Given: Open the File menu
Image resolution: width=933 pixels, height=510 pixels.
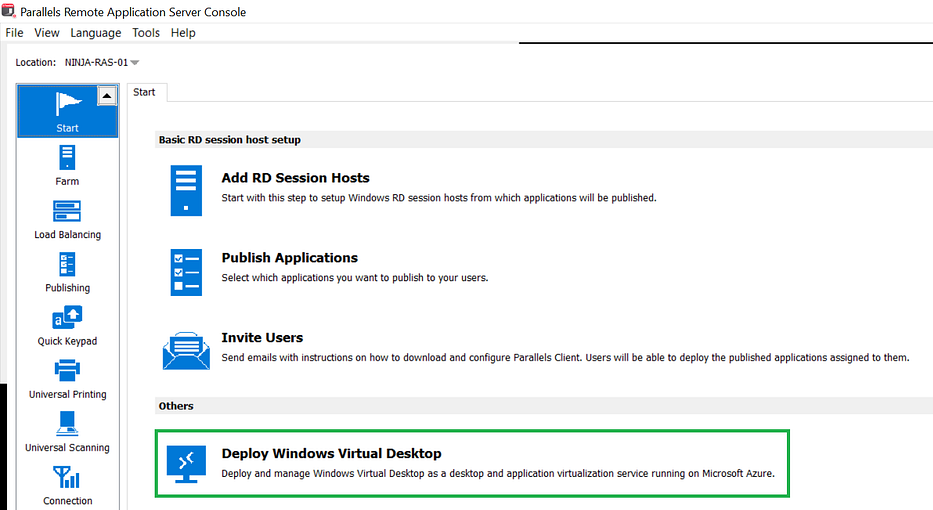Looking at the screenshot, I should pyautogui.click(x=14, y=33).
